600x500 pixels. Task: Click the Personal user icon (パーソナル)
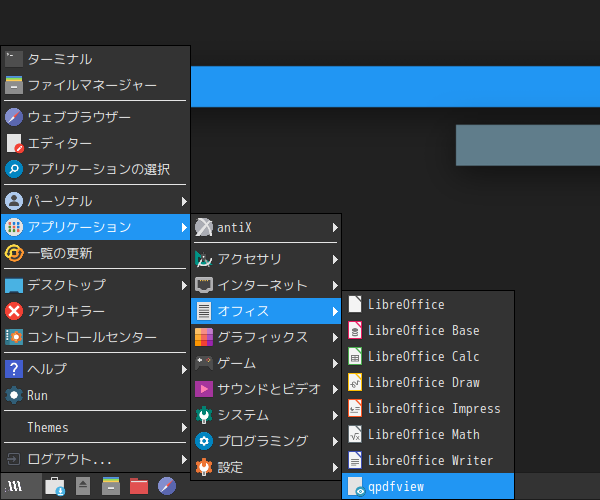coord(14,201)
